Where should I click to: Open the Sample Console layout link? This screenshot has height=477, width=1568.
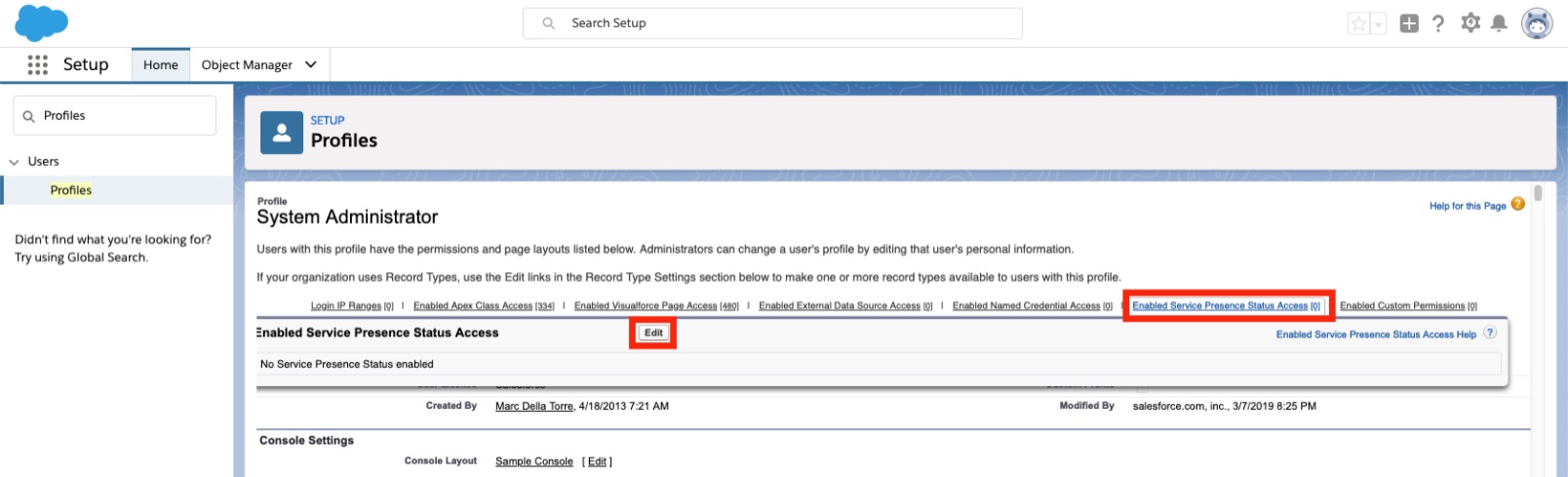[x=534, y=461]
